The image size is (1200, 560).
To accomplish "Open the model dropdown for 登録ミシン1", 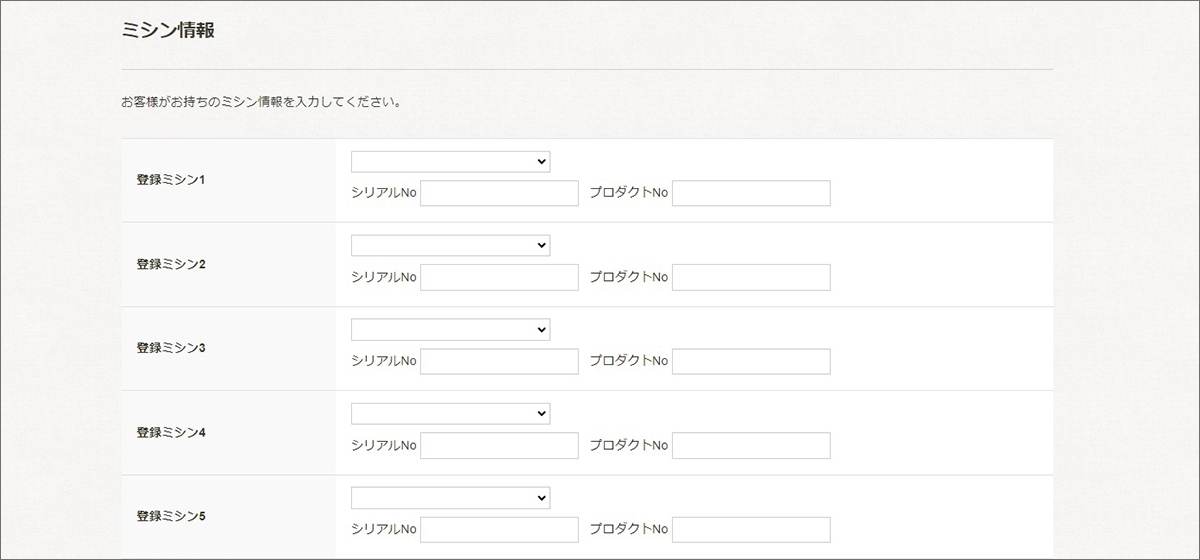I will pos(450,162).
